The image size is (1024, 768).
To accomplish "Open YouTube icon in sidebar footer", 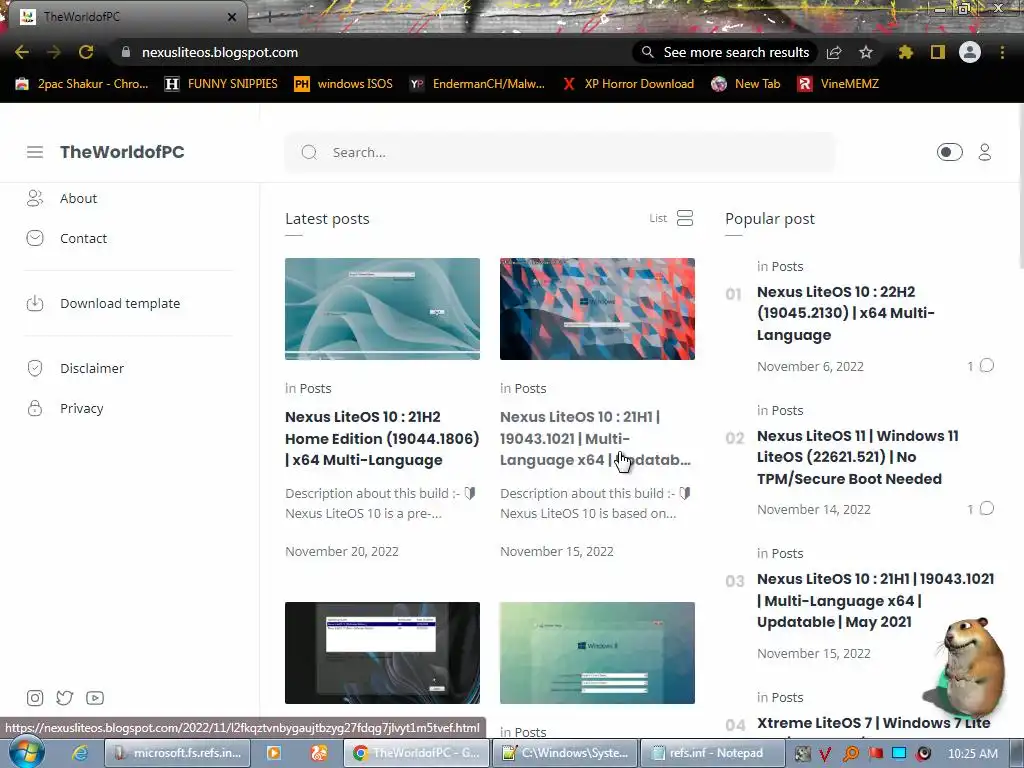I will [x=95, y=698].
